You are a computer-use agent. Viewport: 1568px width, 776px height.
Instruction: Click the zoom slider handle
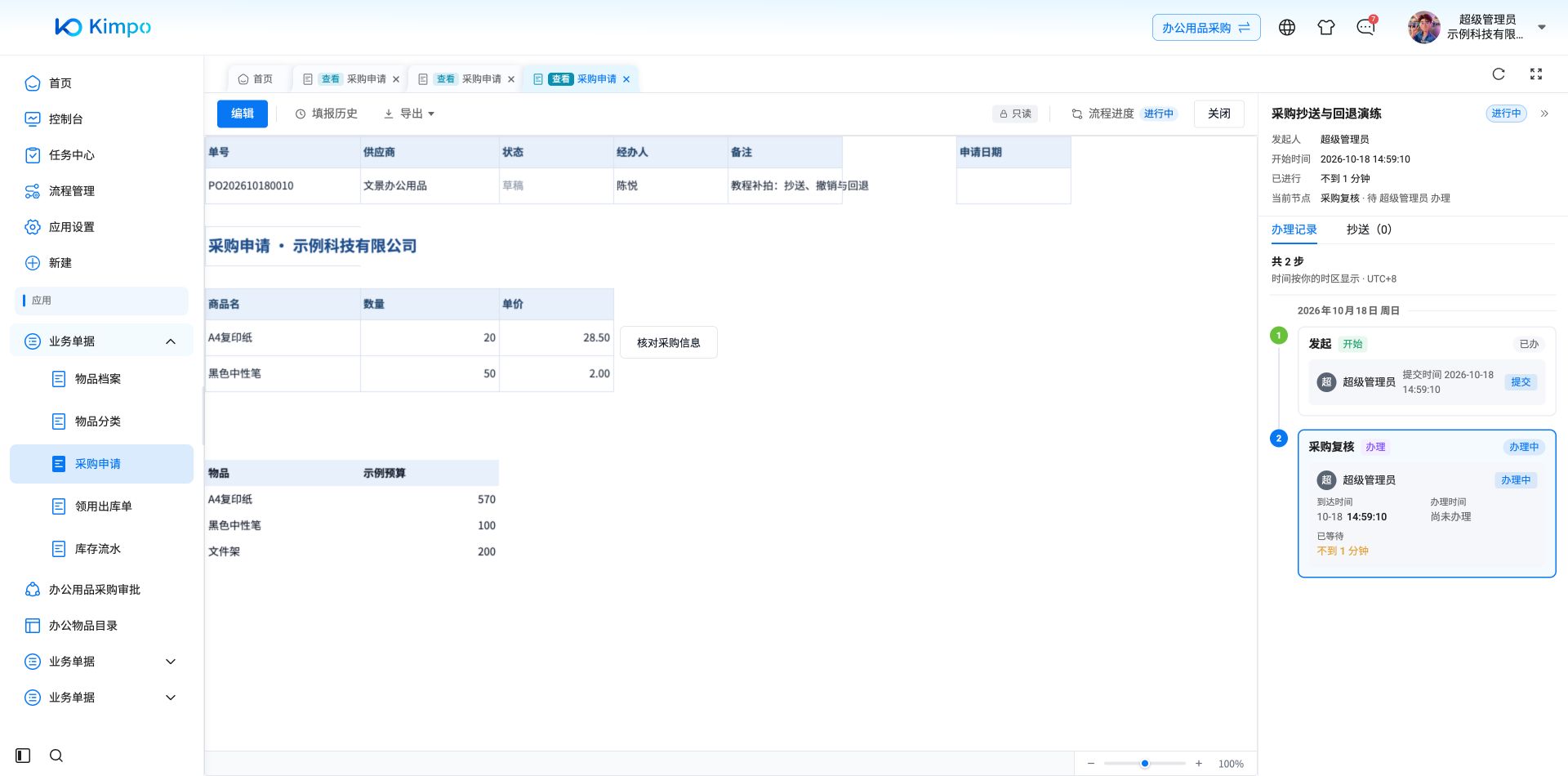pyautogui.click(x=1145, y=764)
